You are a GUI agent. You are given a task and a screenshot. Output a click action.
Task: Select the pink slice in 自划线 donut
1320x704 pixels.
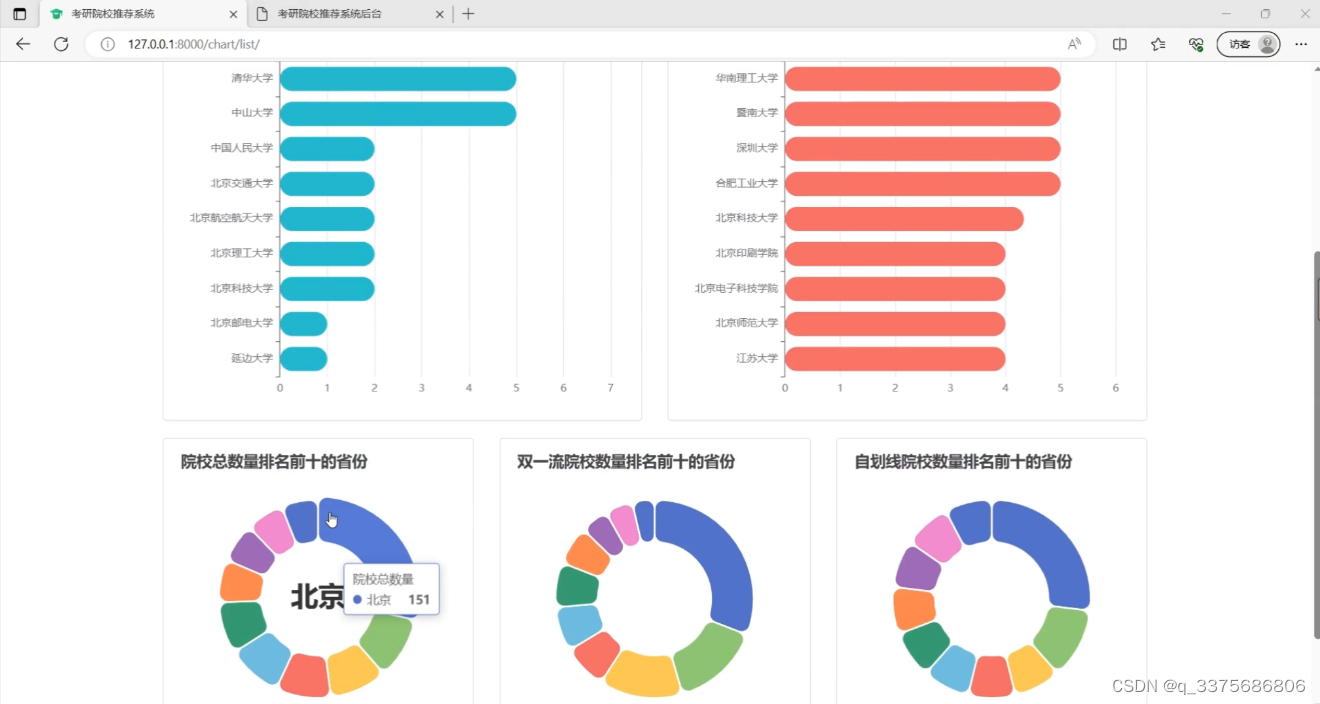click(938, 538)
